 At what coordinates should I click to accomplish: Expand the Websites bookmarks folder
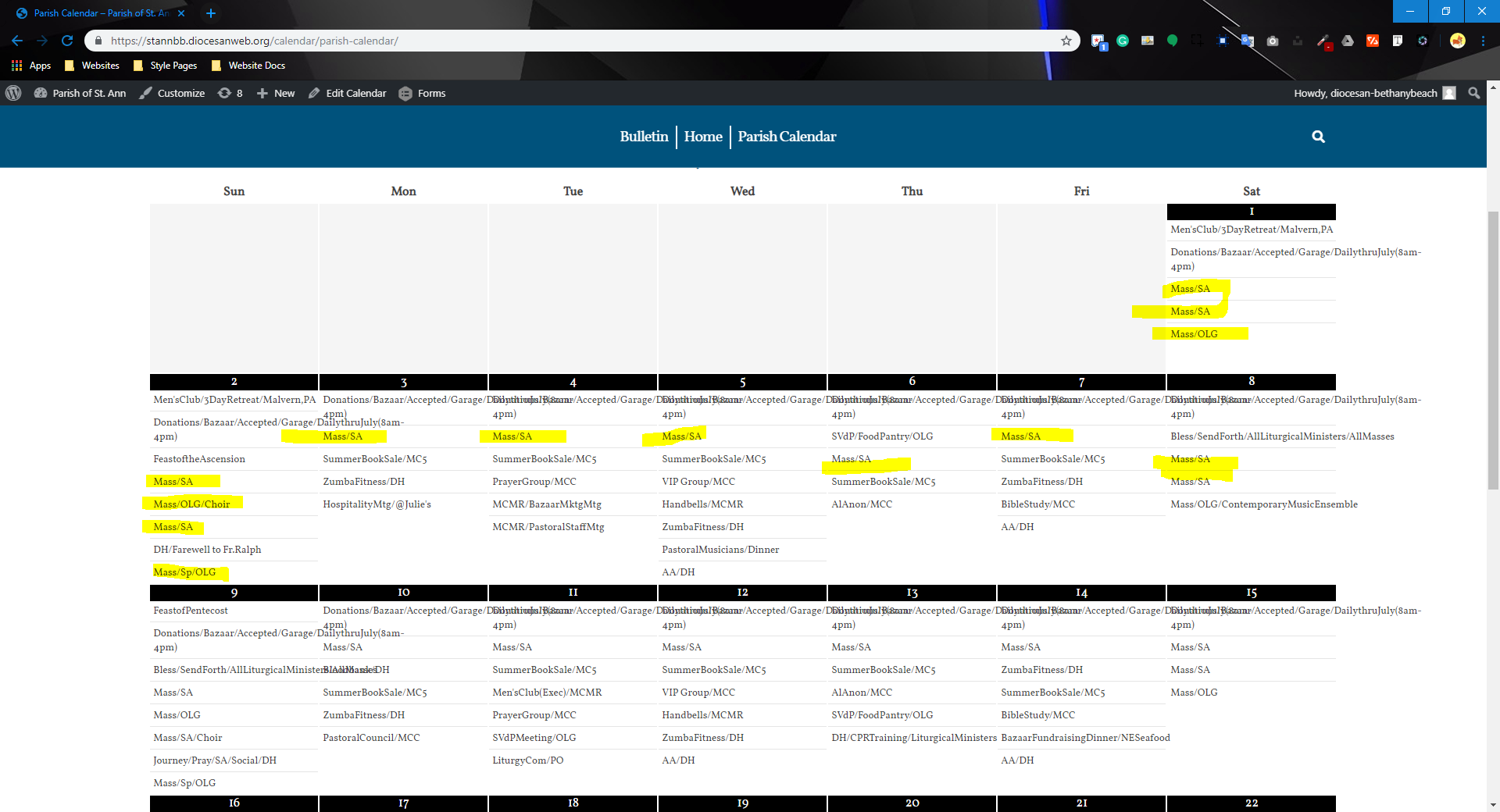(92, 66)
